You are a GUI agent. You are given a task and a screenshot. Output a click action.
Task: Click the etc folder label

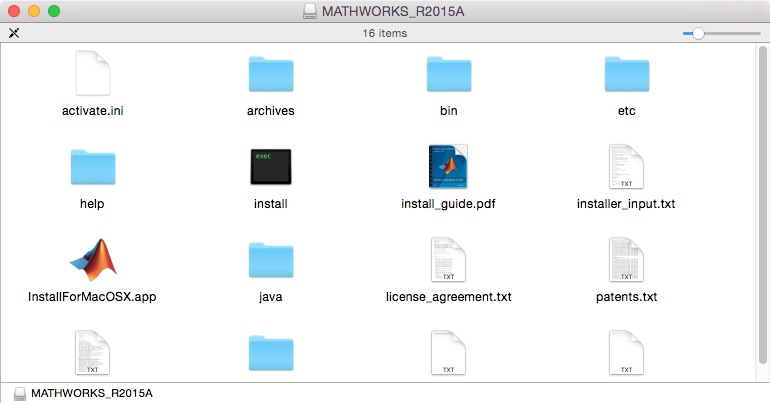[x=627, y=111]
